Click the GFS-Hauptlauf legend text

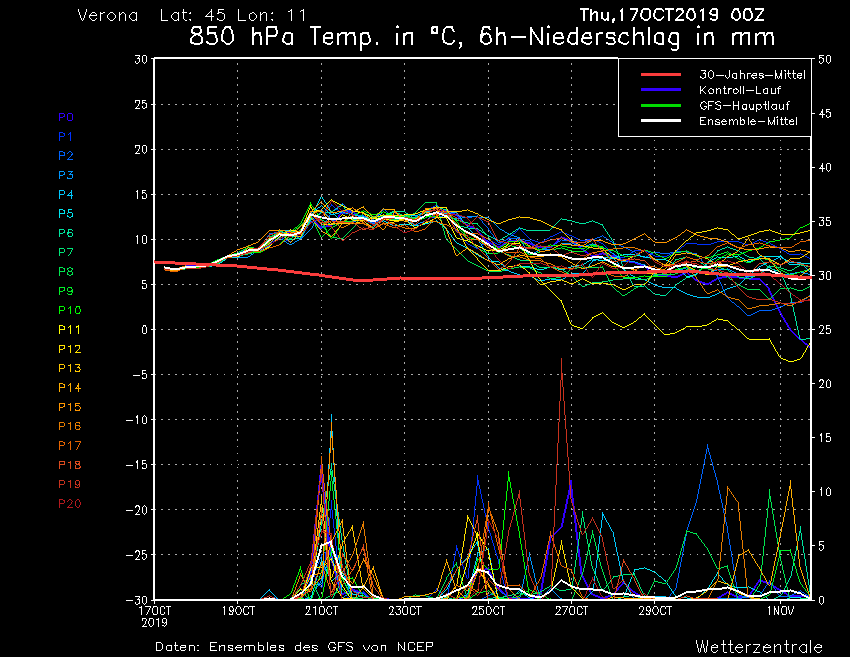coord(744,106)
